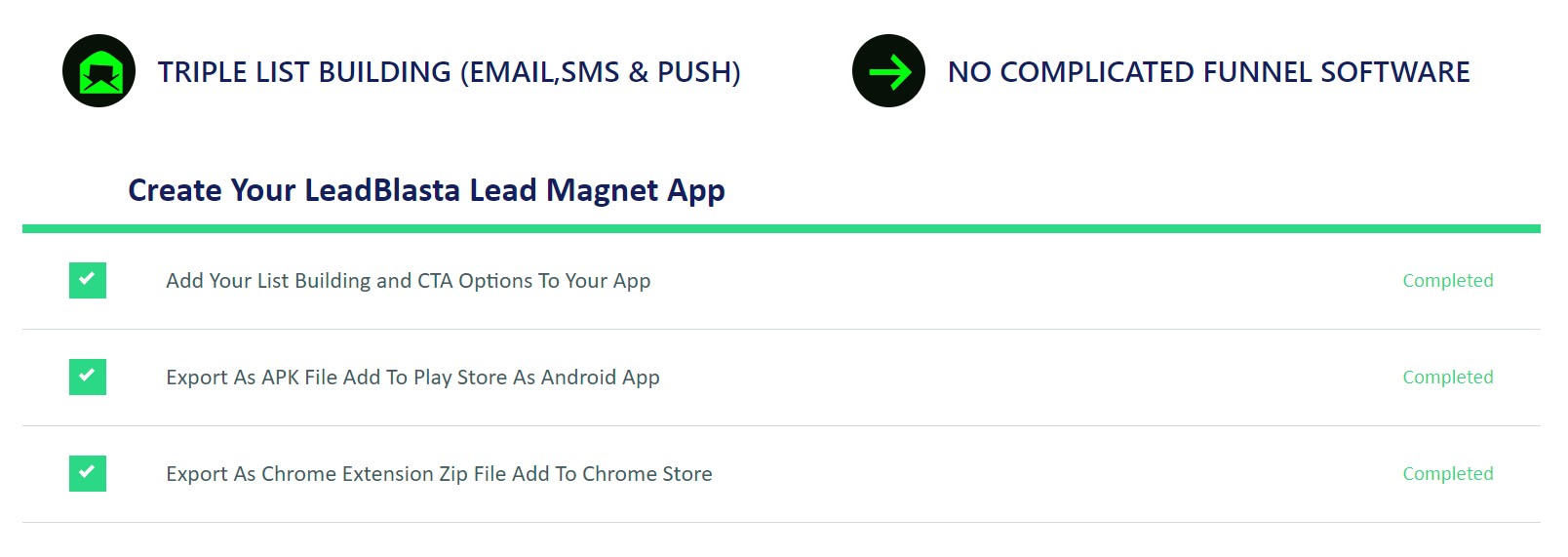
Task: Open Export As Chrome Extension Zip task
Action: [439, 474]
